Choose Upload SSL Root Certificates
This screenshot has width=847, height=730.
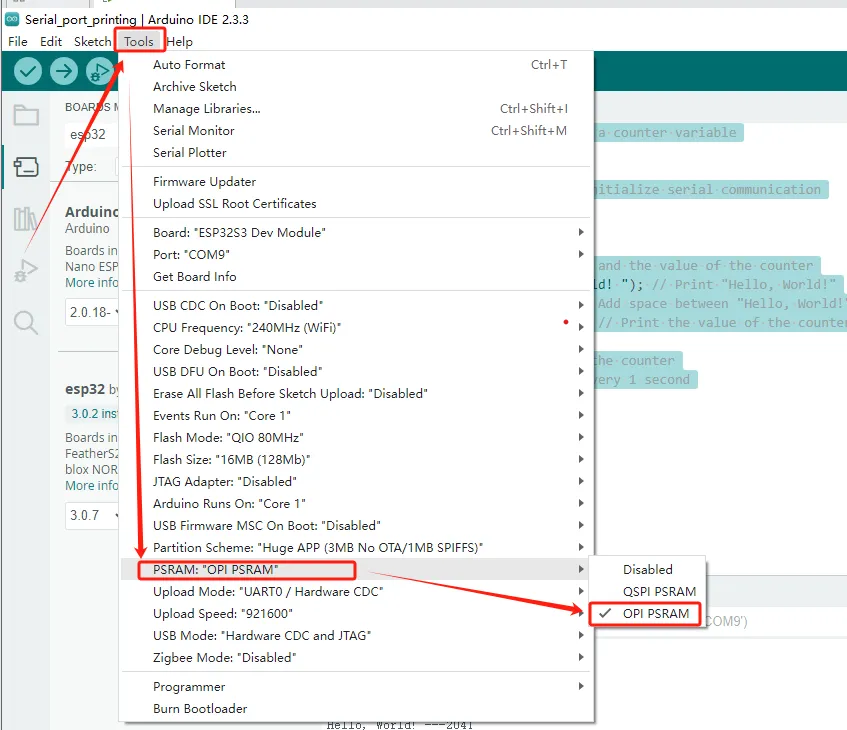click(357, 204)
